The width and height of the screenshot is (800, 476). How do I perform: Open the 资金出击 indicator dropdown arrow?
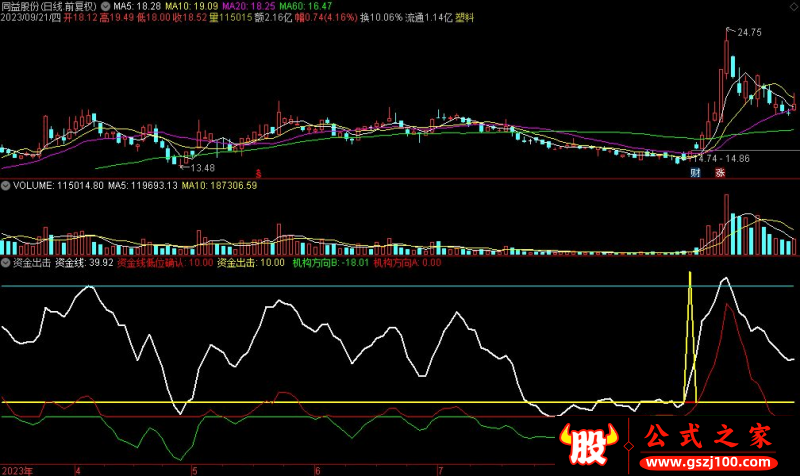point(6,263)
